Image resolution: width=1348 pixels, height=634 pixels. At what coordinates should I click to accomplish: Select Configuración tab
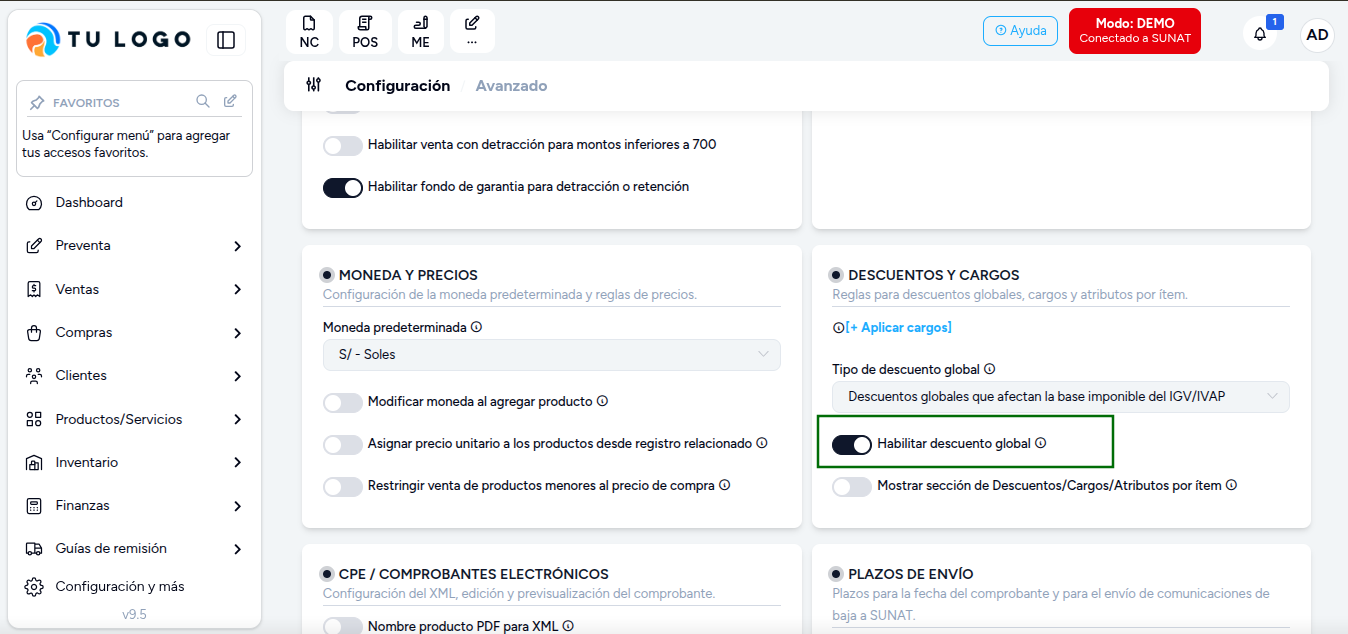click(x=398, y=86)
